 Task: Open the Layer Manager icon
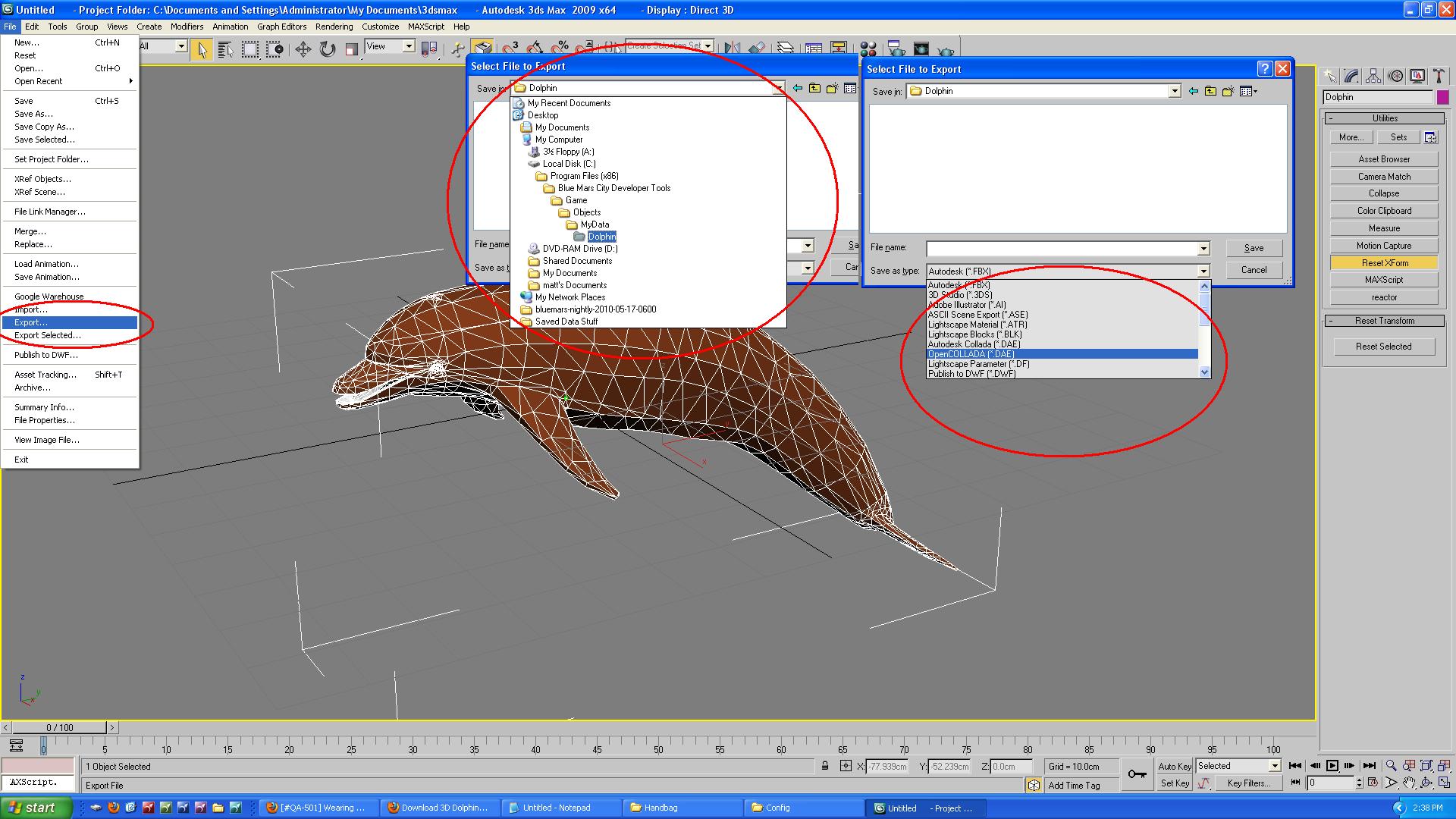786,48
